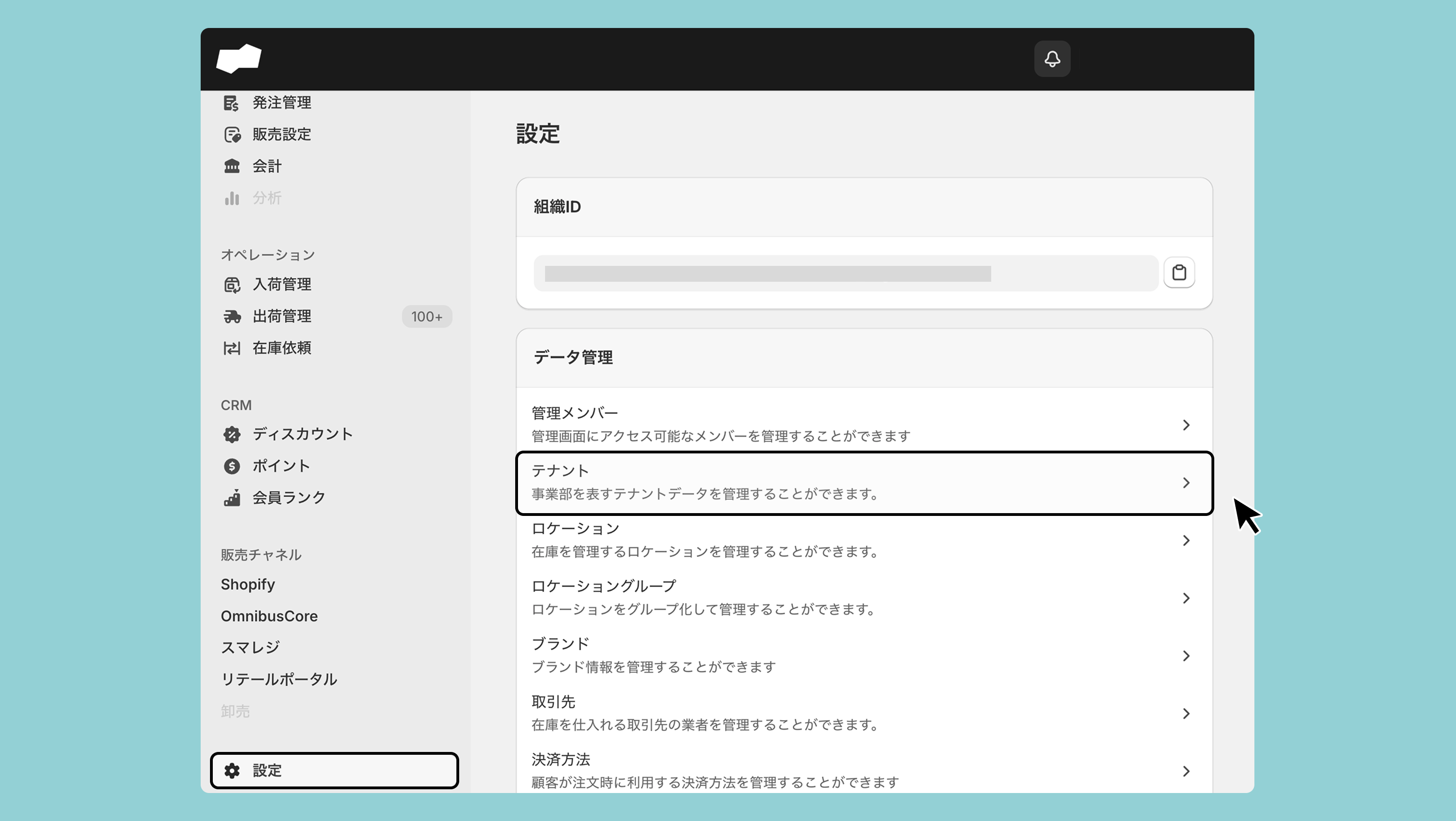Click the 会員ランク rank icon
This screenshot has height=821, width=1456.
pos(232,498)
